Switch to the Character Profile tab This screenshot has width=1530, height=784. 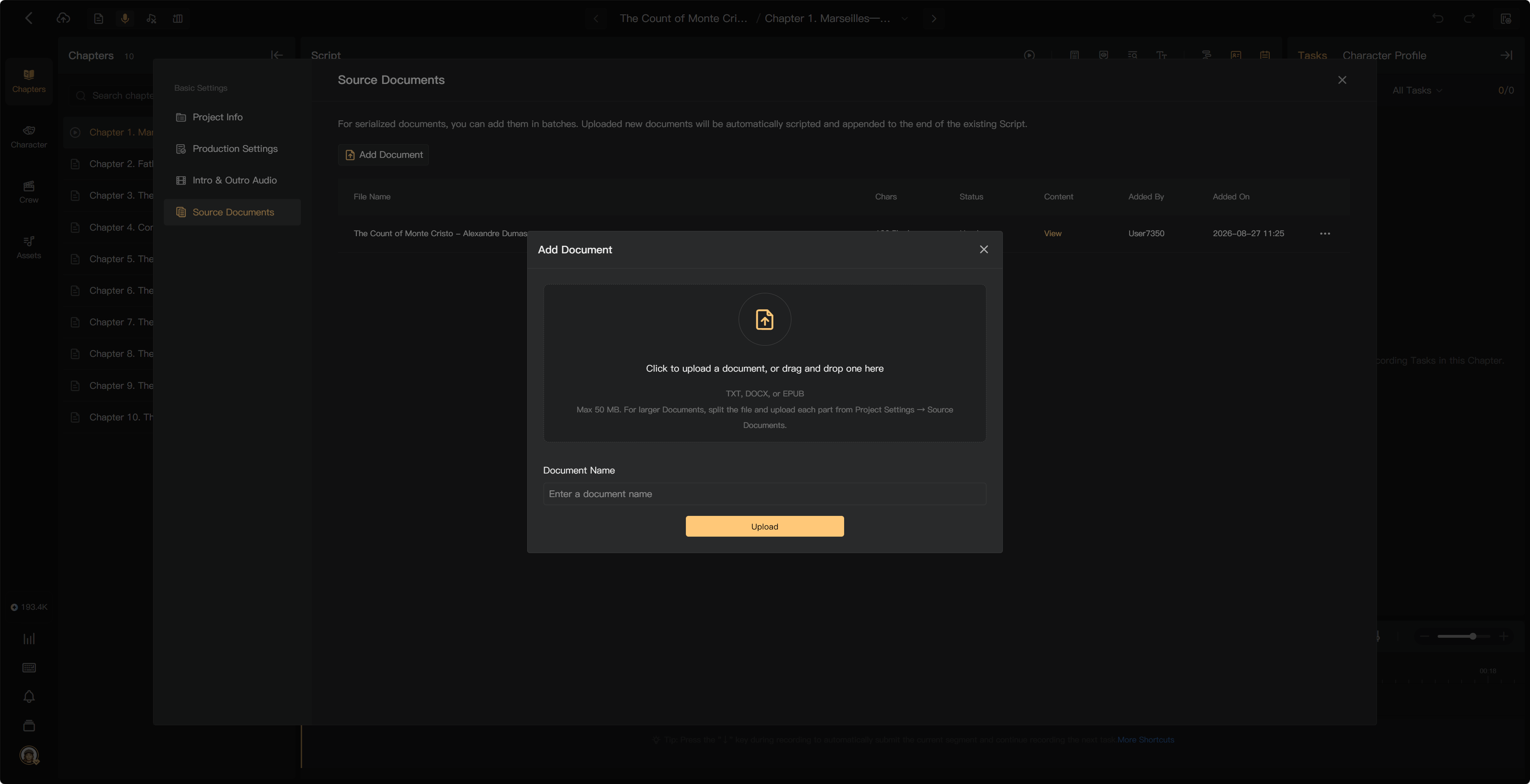[1384, 55]
